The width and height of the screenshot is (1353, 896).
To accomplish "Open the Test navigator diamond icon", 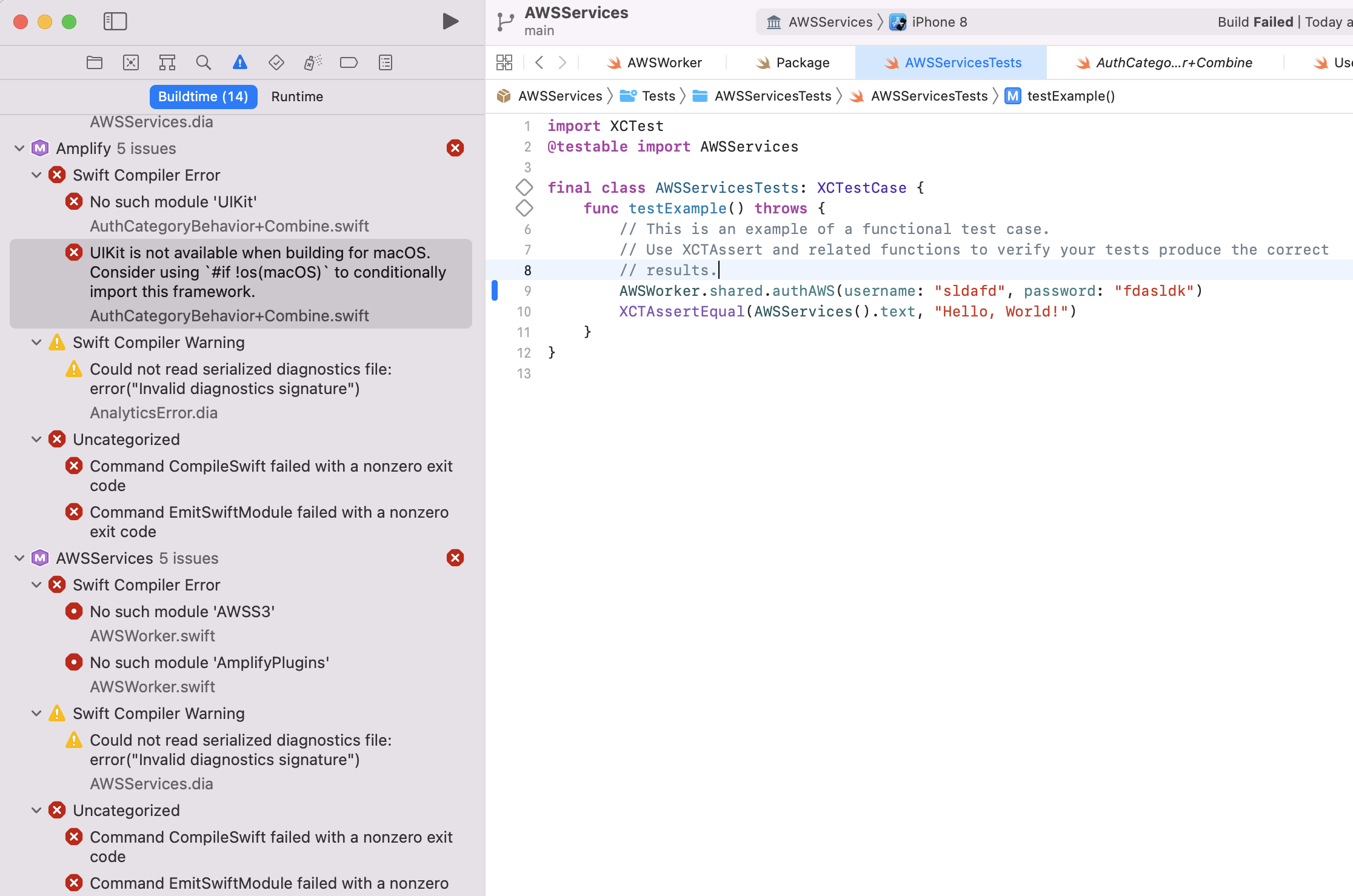I will point(276,62).
